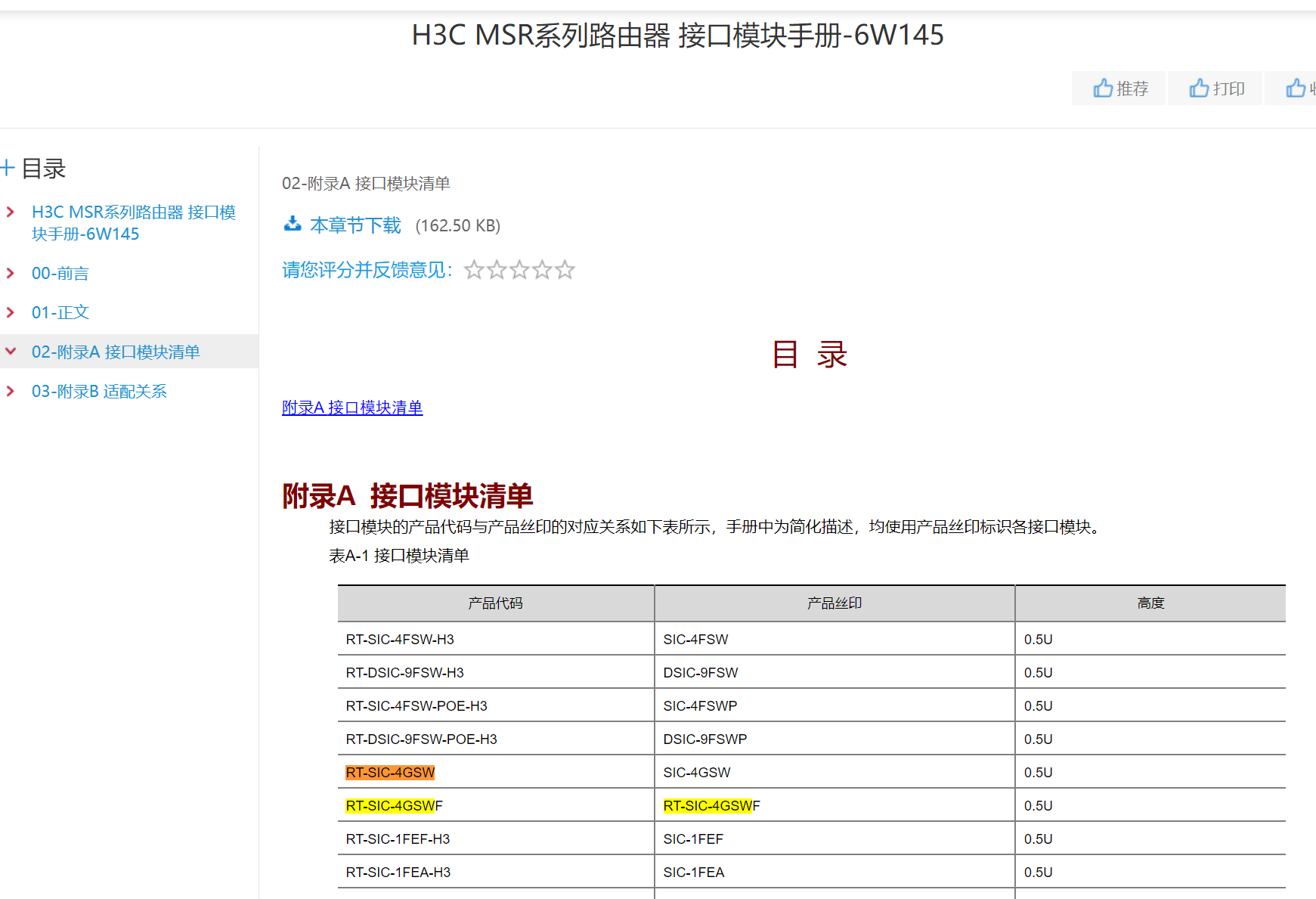Click the 02-附录A 接口模块清单 breadcrumb title
The height and width of the screenshot is (899, 1316).
[x=366, y=183]
